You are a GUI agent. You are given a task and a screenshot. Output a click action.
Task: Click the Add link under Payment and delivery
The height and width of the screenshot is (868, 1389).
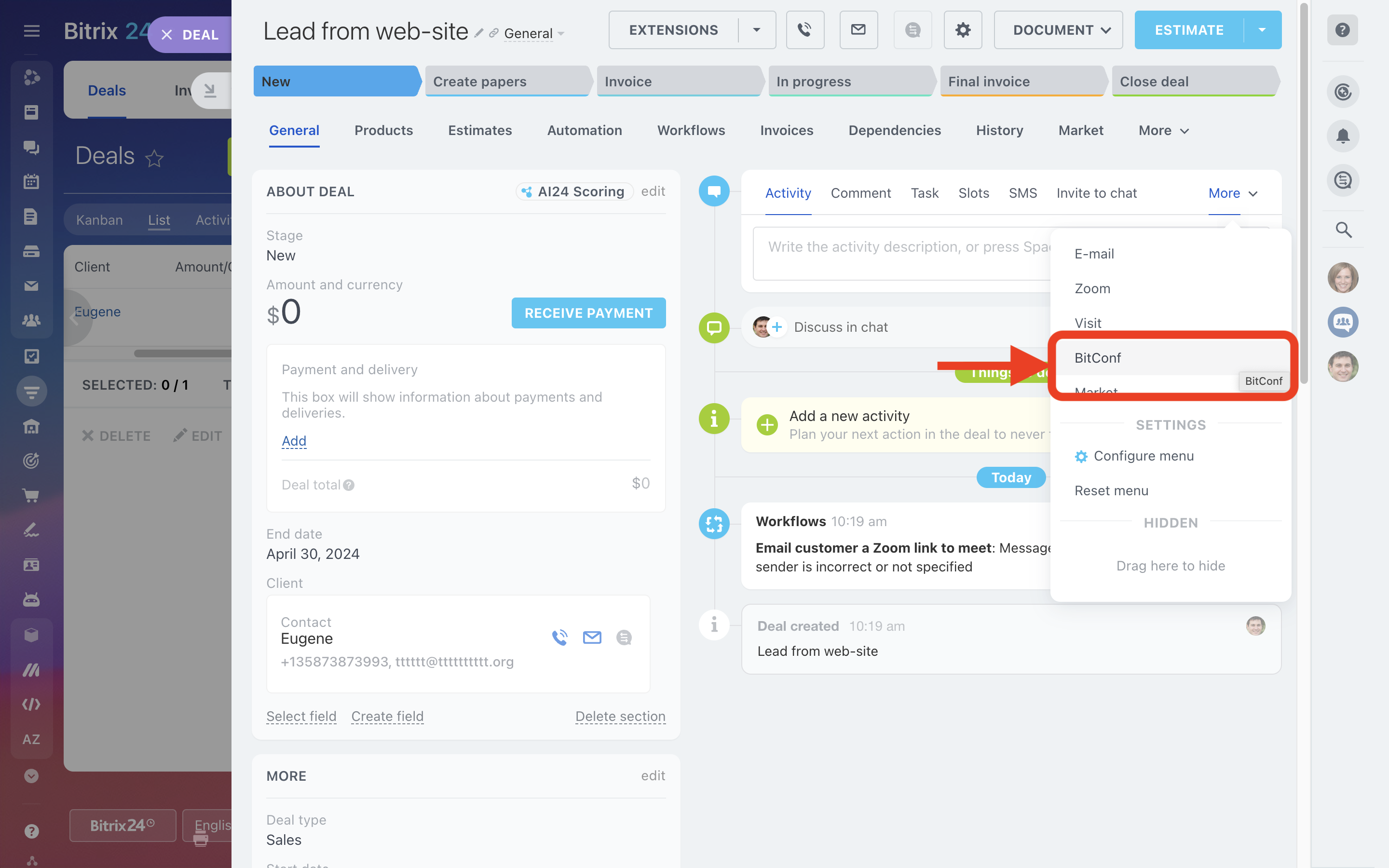click(x=294, y=441)
